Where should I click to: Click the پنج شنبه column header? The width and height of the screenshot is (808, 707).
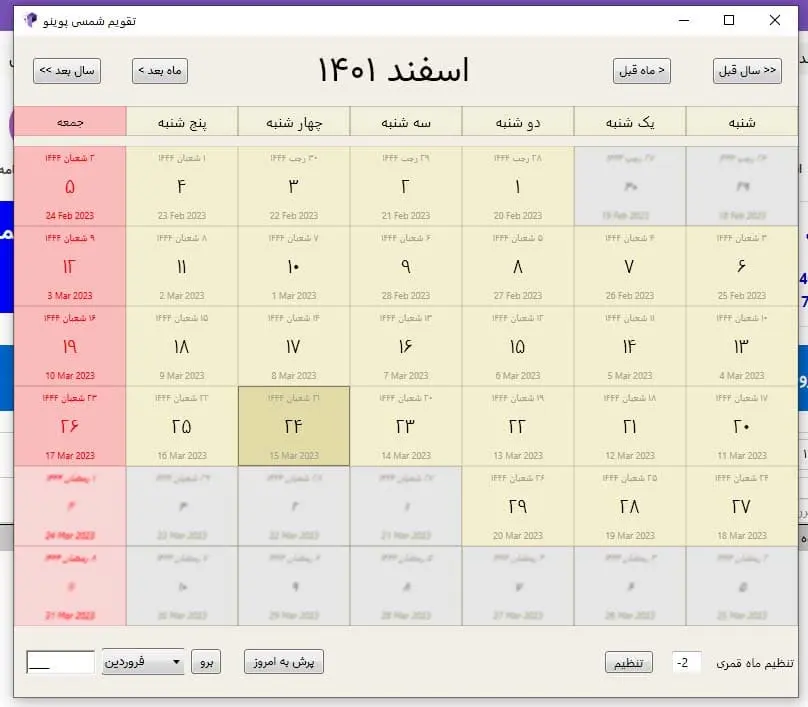click(x=182, y=122)
